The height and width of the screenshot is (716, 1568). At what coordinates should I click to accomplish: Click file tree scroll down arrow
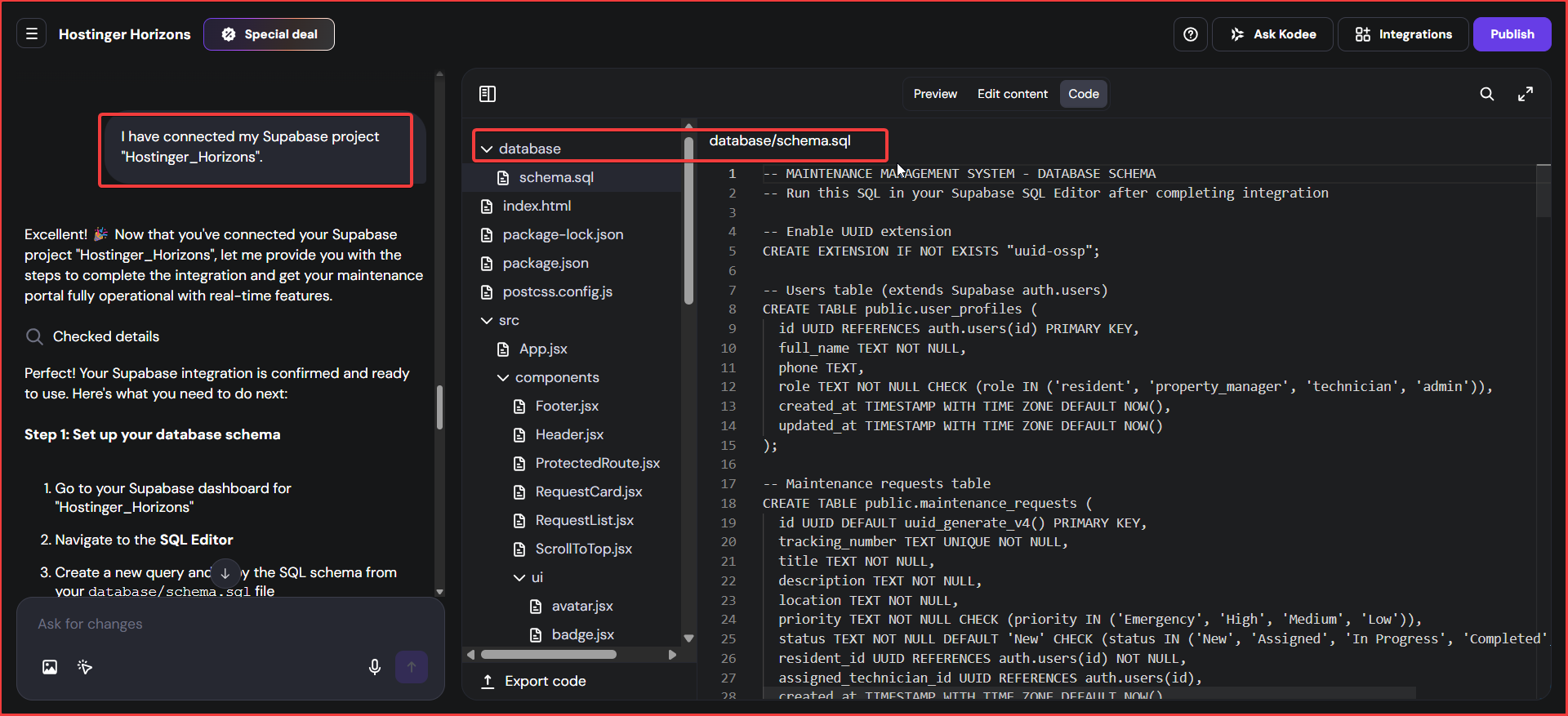688,638
